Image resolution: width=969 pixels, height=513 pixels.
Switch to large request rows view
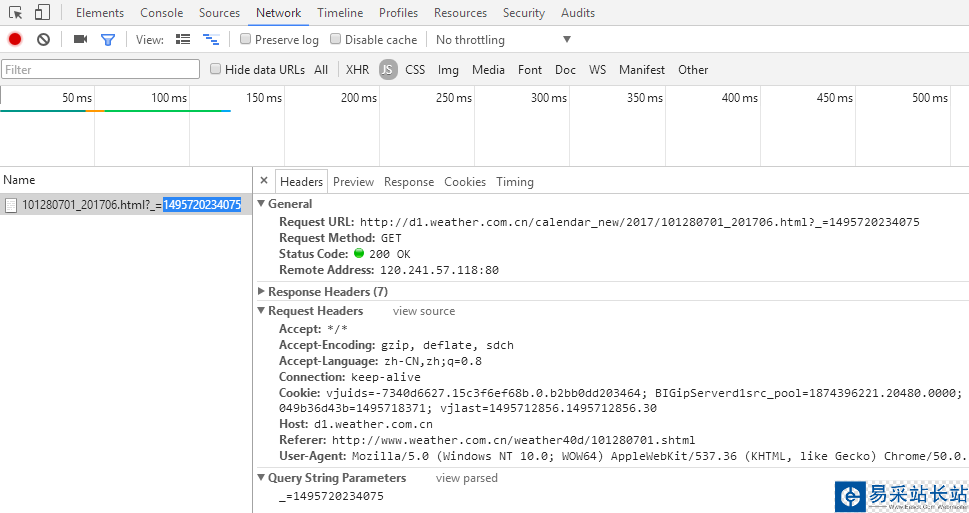pyautogui.click(x=183, y=40)
